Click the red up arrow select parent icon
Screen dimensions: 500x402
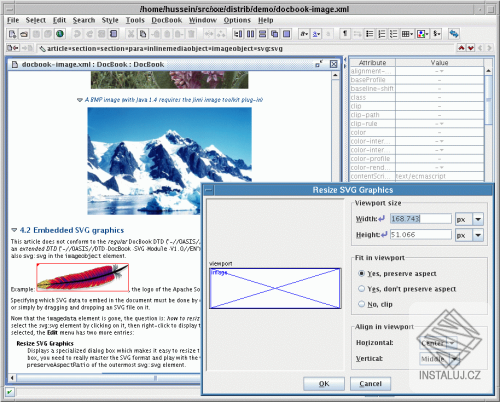(461, 48)
